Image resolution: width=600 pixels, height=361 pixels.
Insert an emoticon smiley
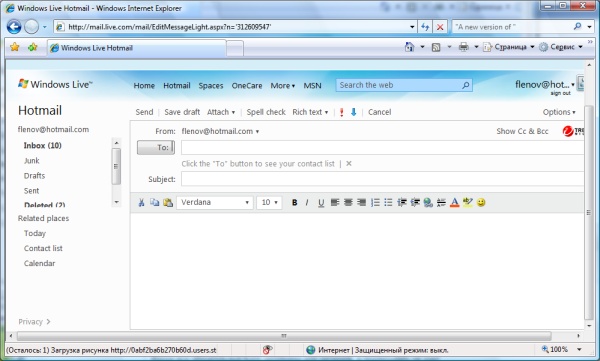(x=481, y=203)
